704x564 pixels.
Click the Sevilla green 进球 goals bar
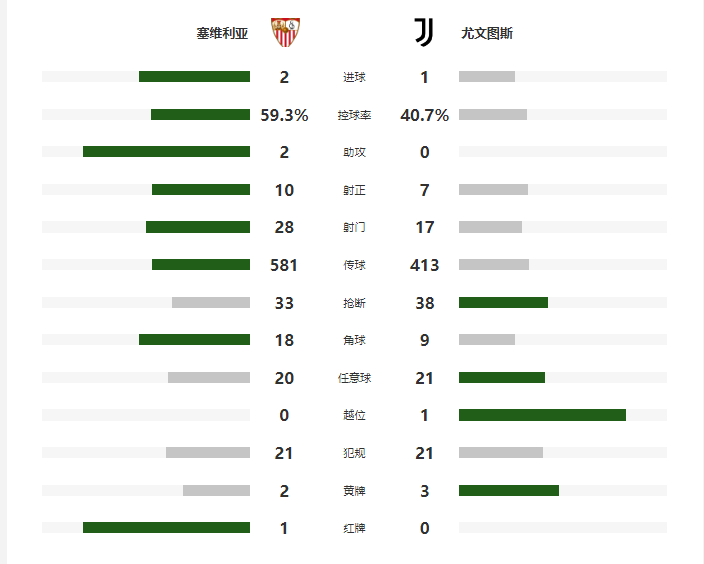(x=194, y=76)
